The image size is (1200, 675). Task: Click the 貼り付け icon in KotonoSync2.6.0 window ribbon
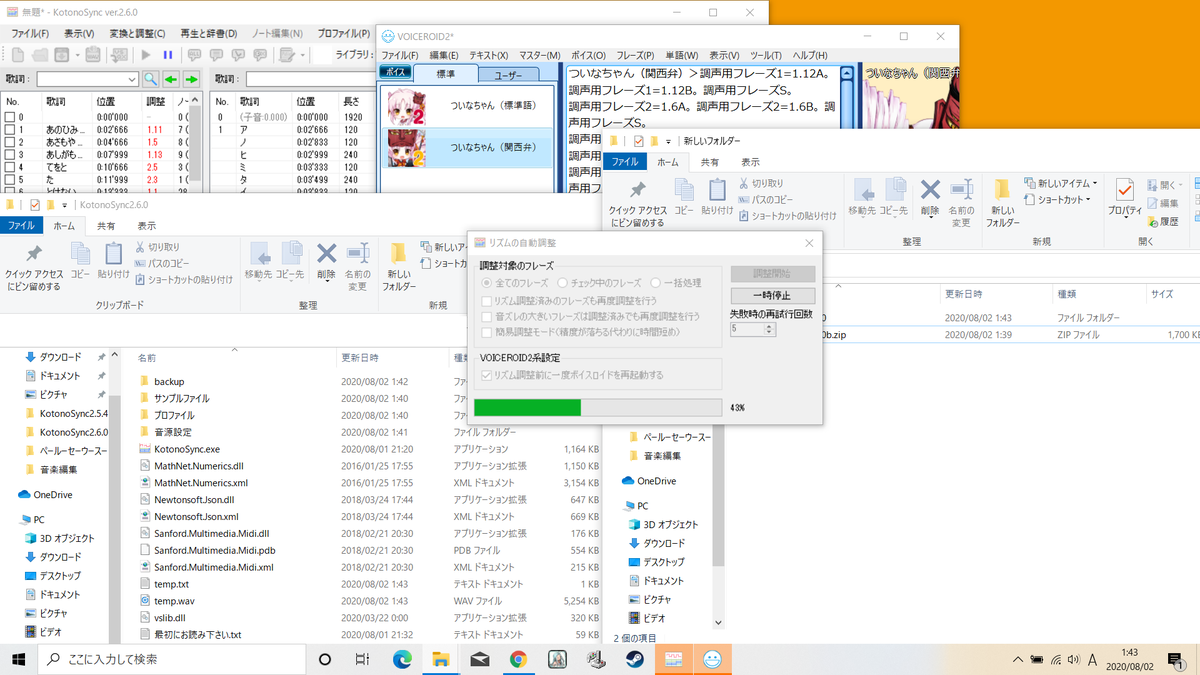pyautogui.click(x=114, y=254)
